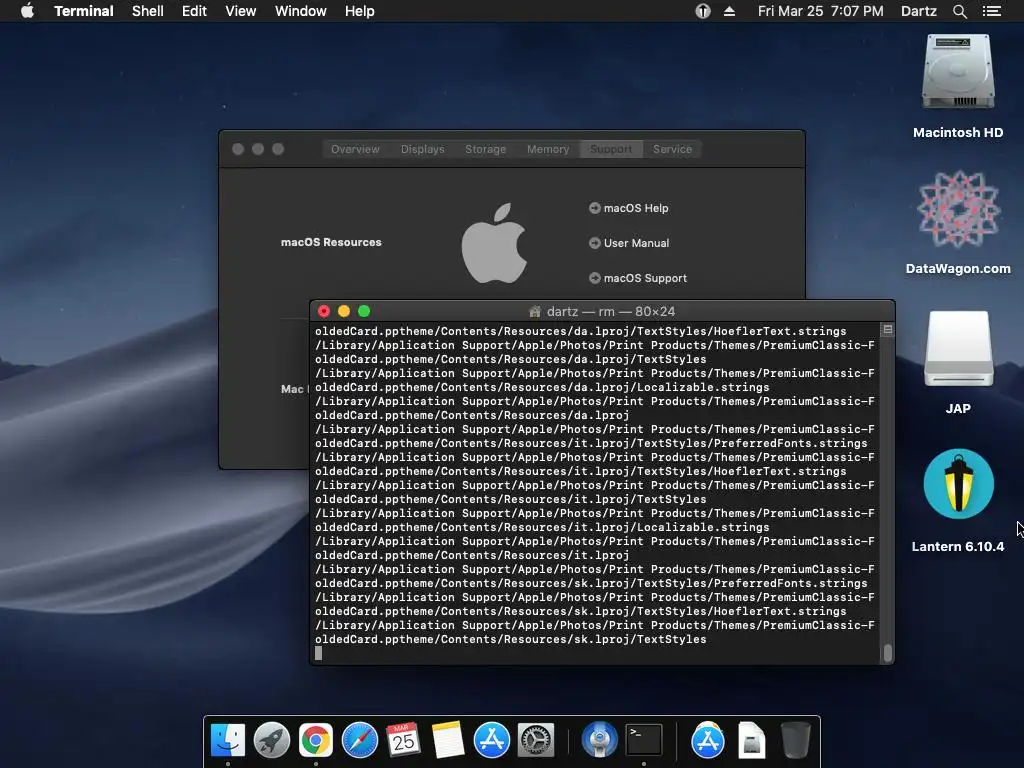
Task: Open the blue round utility app in Dock
Action: tap(600, 741)
